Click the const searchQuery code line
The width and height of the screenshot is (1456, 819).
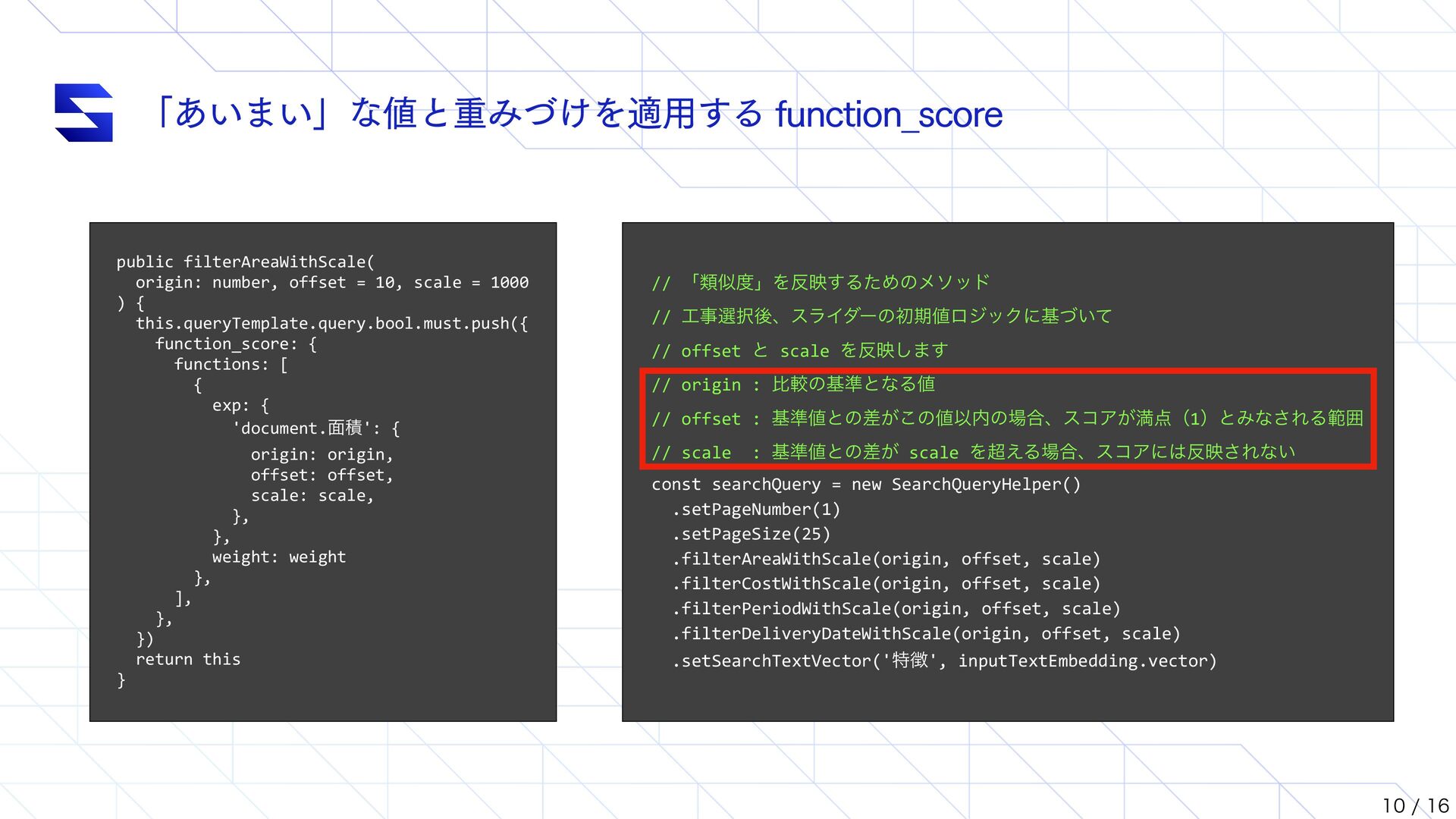(865, 485)
